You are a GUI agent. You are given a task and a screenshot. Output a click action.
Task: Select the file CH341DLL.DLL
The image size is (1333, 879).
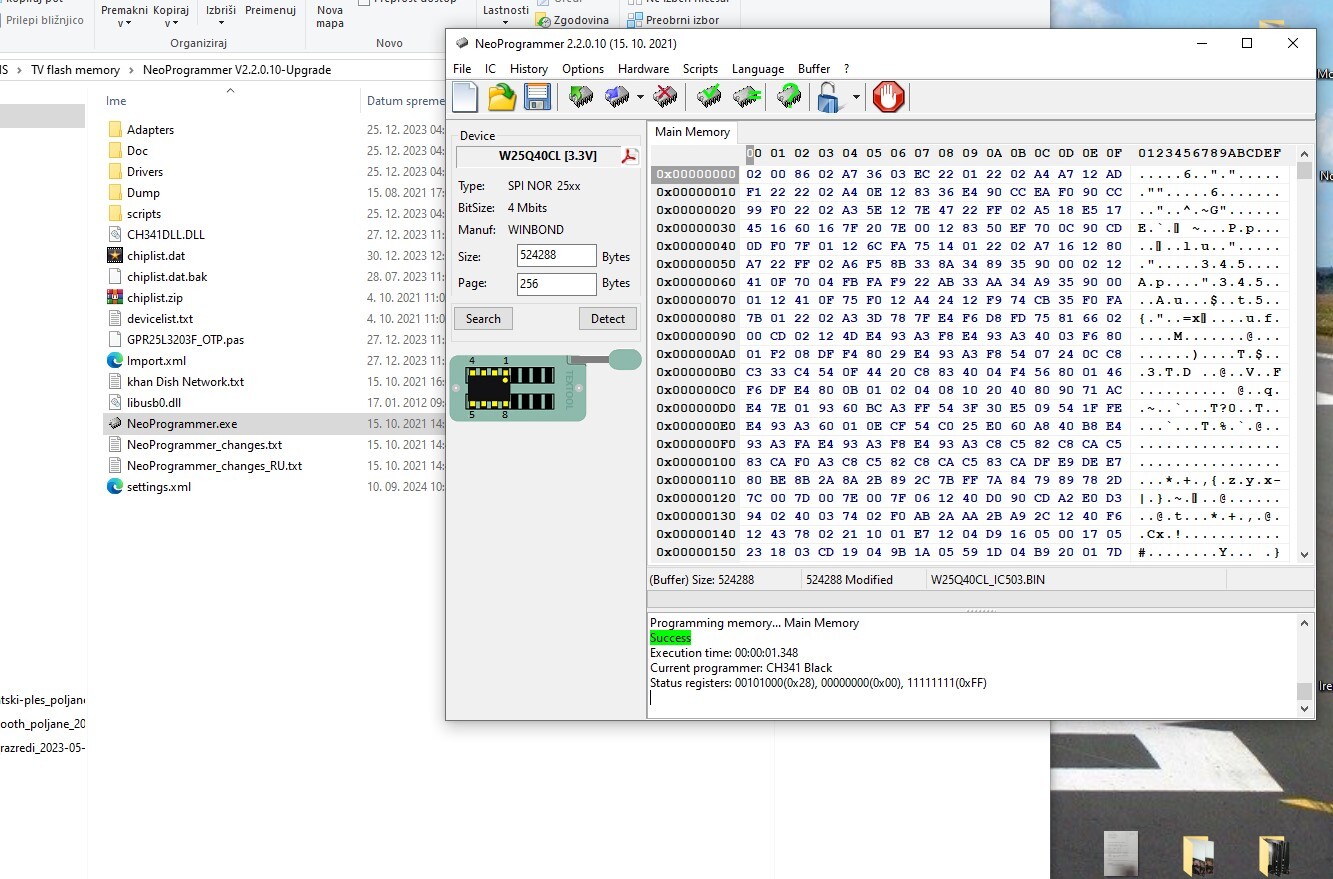click(166, 235)
